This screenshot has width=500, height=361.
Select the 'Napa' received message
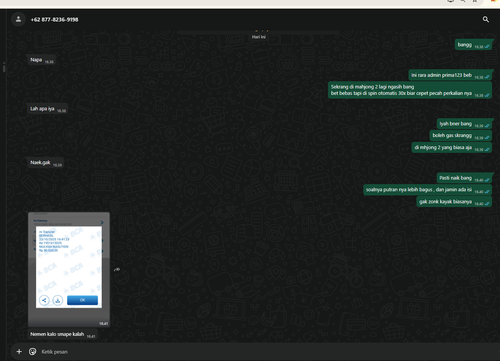point(41,60)
